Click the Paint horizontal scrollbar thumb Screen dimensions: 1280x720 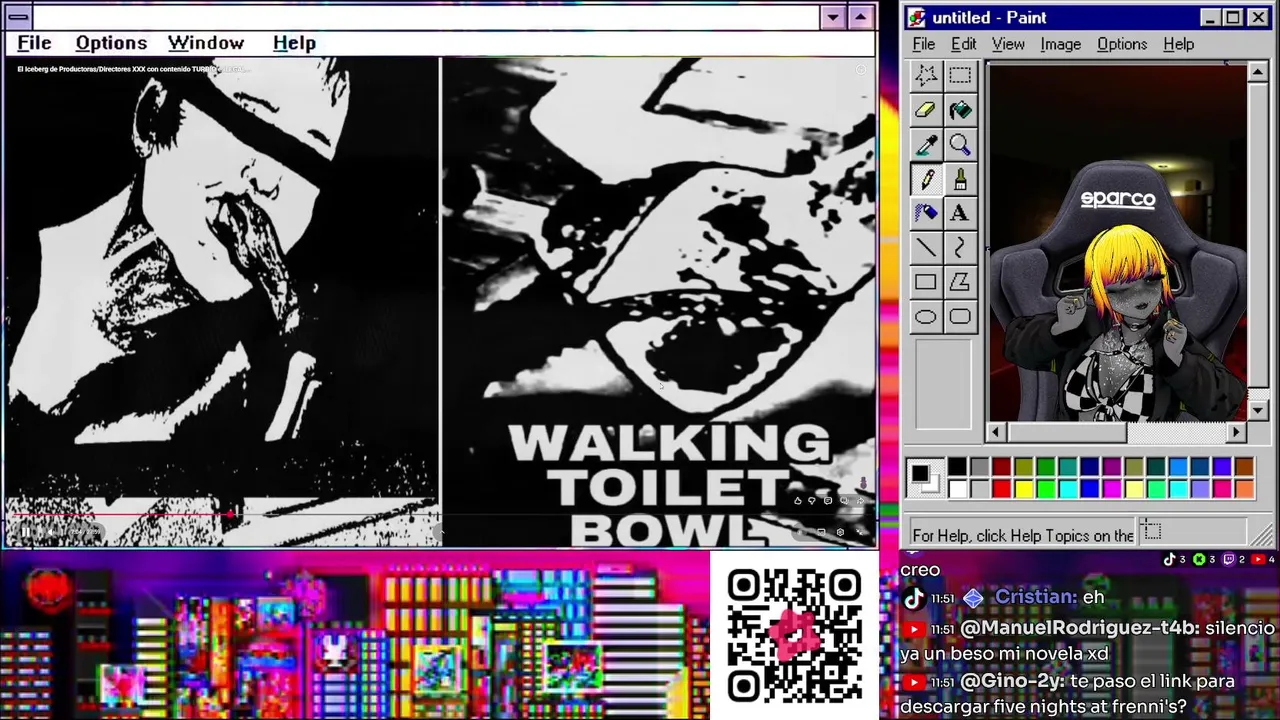[1066, 432]
